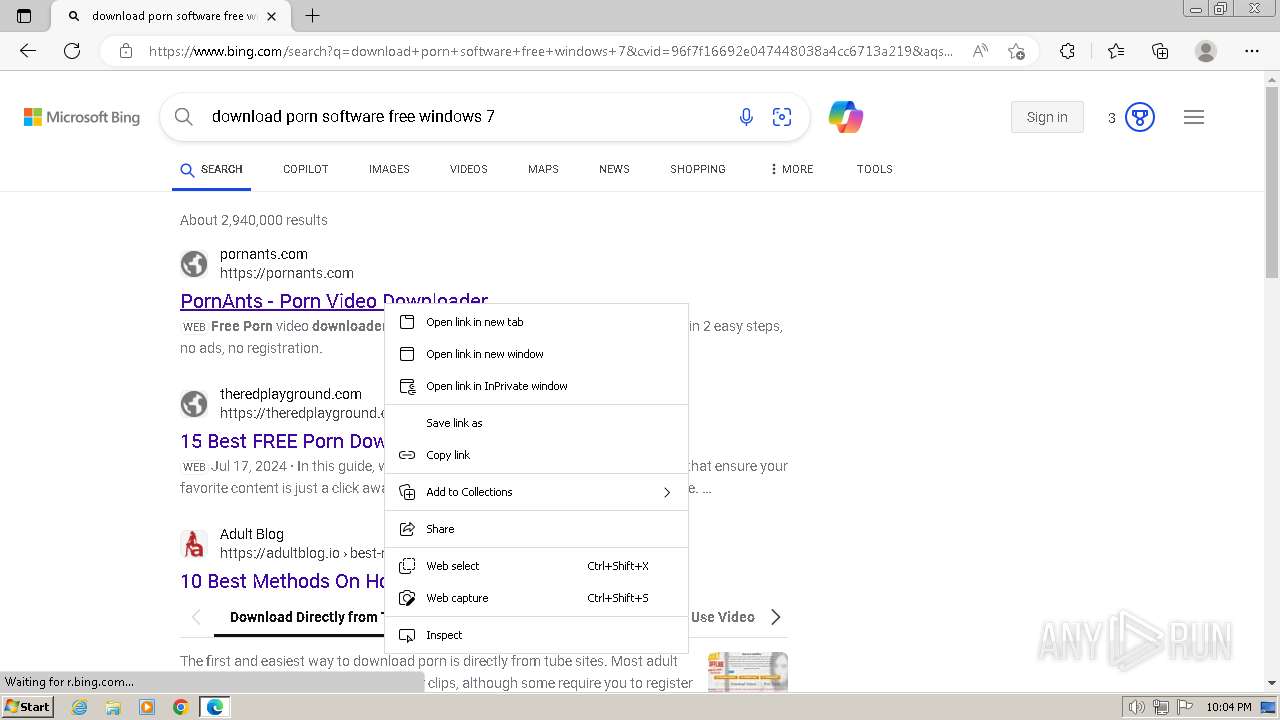Choose Open link in new window
This screenshot has height=720, width=1280.
pyautogui.click(x=536, y=354)
